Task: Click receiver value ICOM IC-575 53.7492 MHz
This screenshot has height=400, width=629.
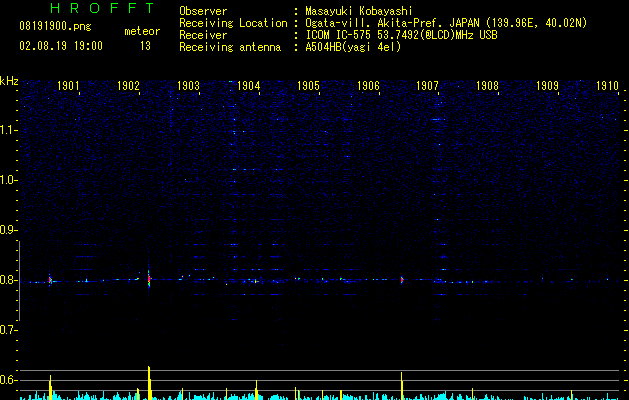Action: [x=401, y=35]
